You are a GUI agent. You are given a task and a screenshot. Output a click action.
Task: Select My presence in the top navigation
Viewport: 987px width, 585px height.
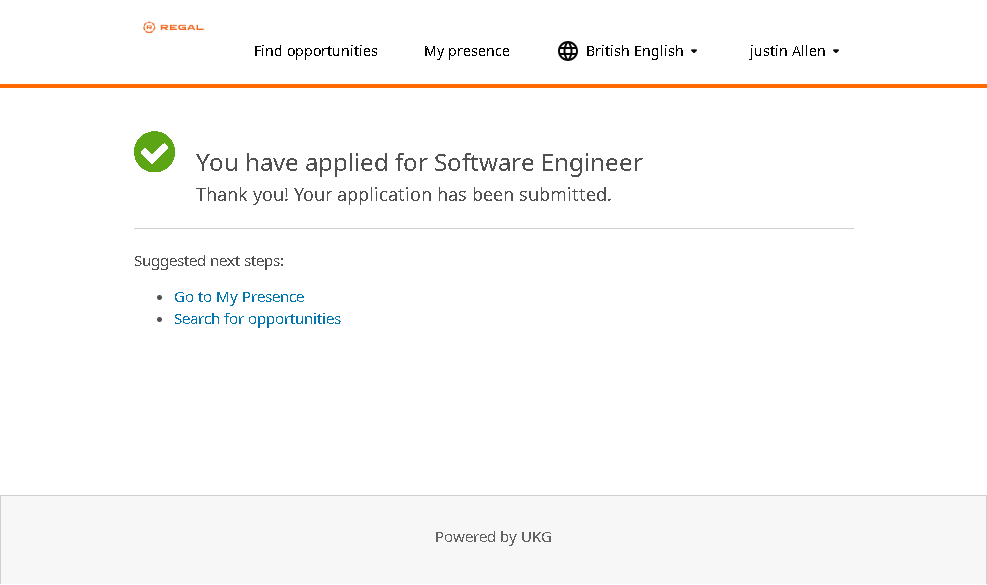pyautogui.click(x=466, y=51)
